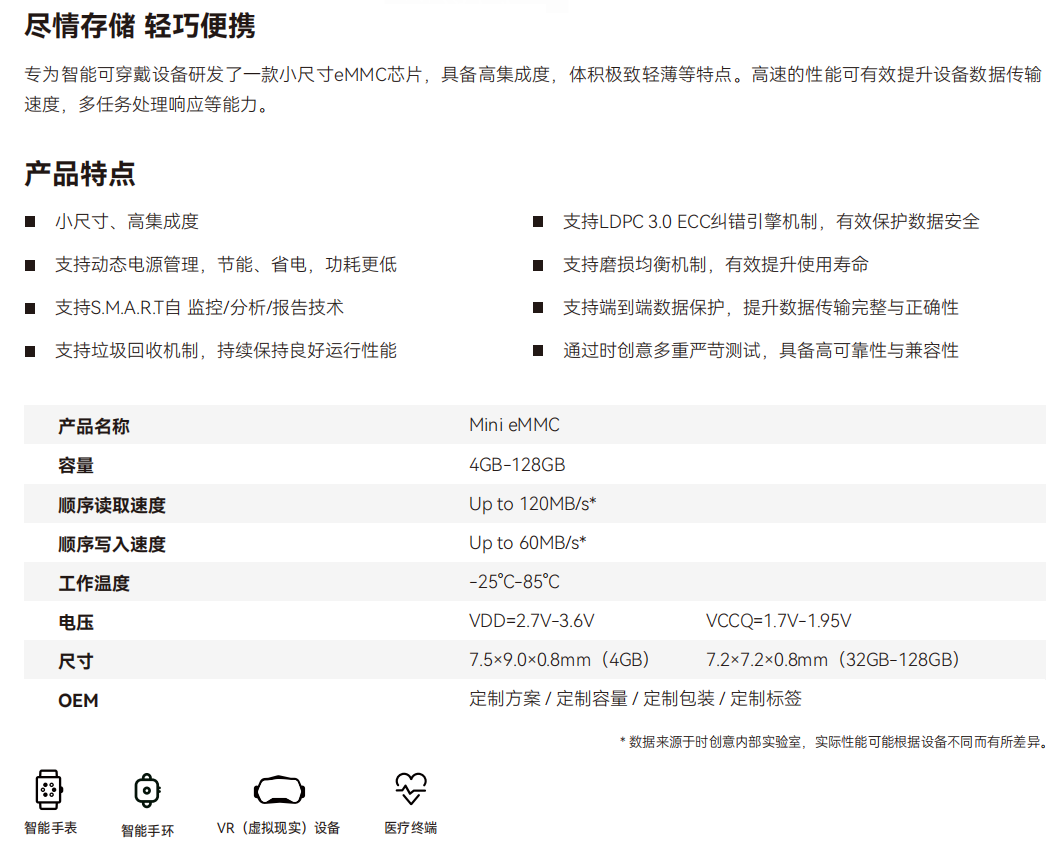
Task: Click the Up to 120MB/s* read speed
Action: tap(533, 504)
